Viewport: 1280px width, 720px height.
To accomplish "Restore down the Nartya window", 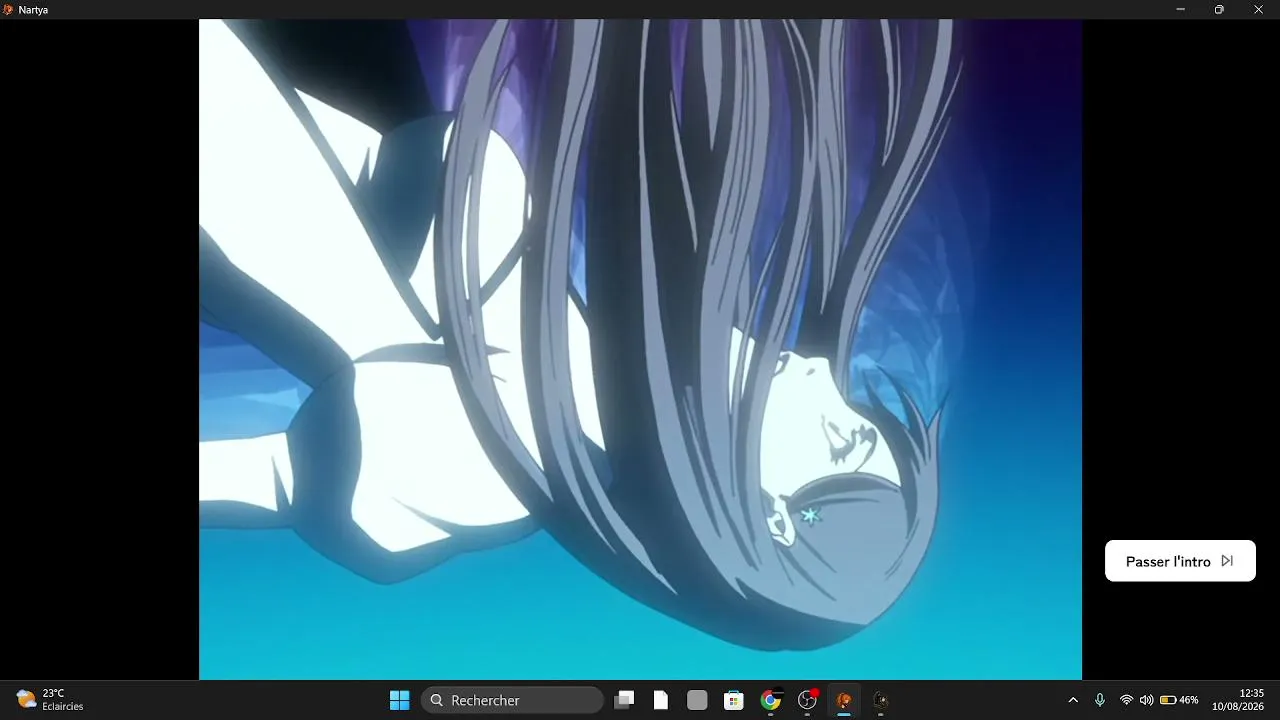I will pyautogui.click(x=1219, y=9).
